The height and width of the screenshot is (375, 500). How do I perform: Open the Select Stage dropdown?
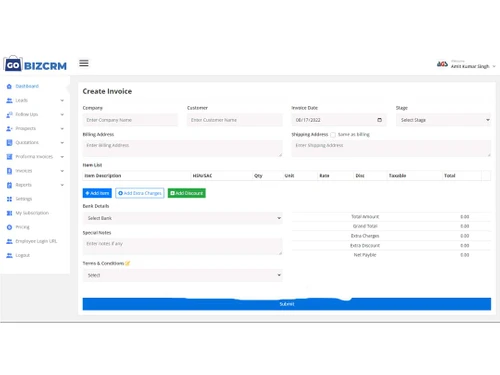click(443, 120)
